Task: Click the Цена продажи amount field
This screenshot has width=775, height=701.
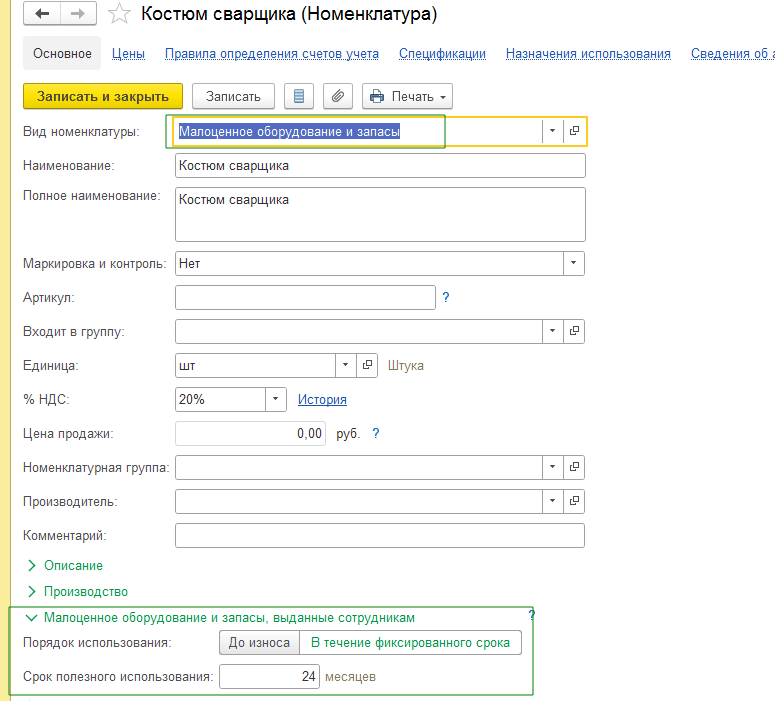Action: coord(250,434)
